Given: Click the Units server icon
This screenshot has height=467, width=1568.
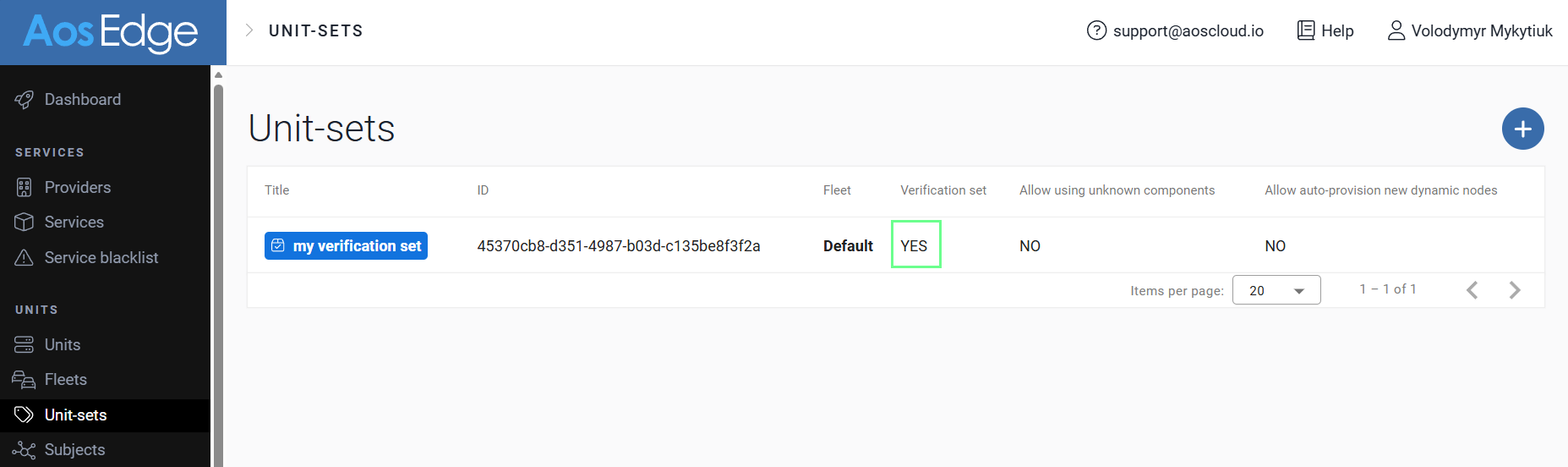Looking at the screenshot, I should coord(24,345).
